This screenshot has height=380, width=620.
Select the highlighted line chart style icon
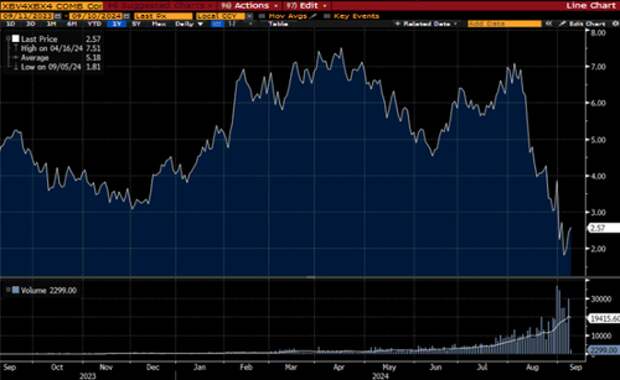216,24
